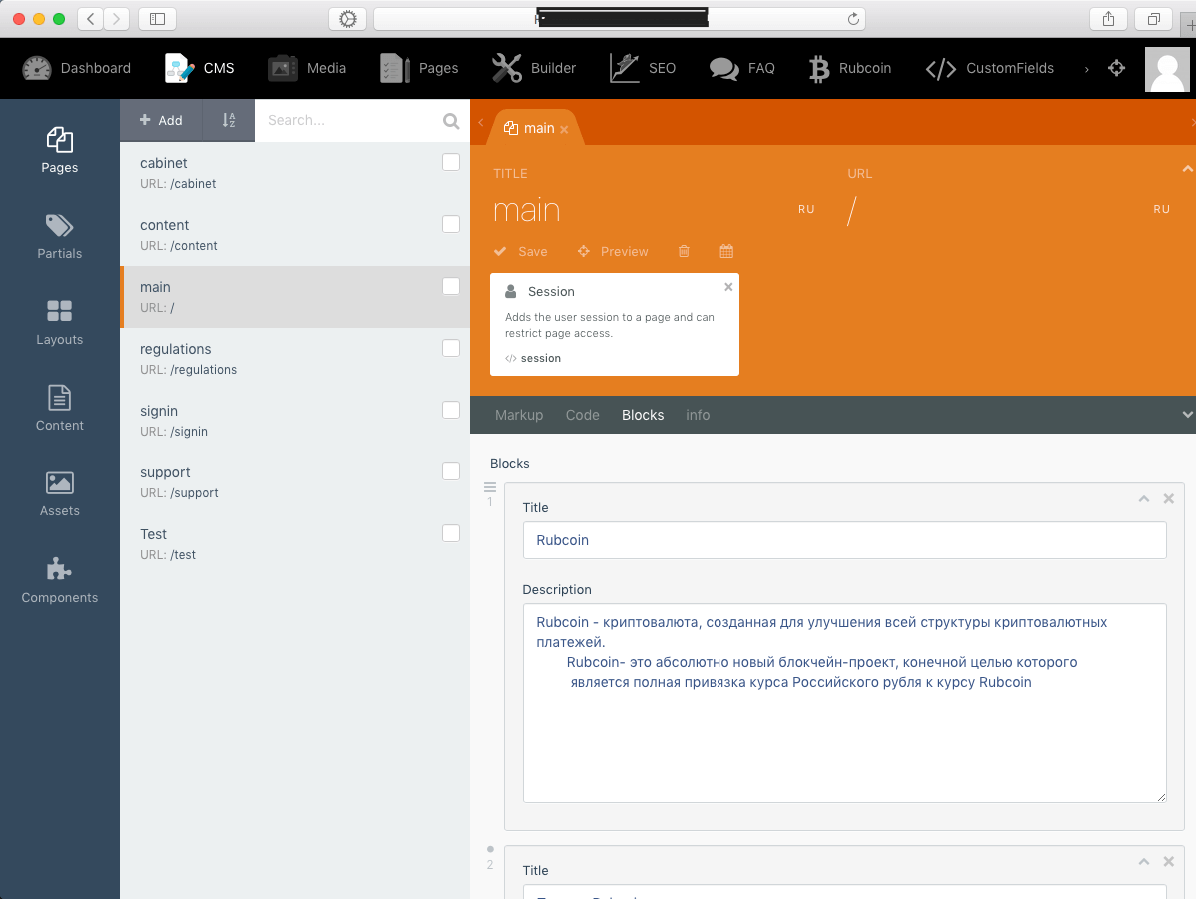Open the regulations page
Image resolution: width=1196 pixels, height=899 pixels.
[x=294, y=359]
